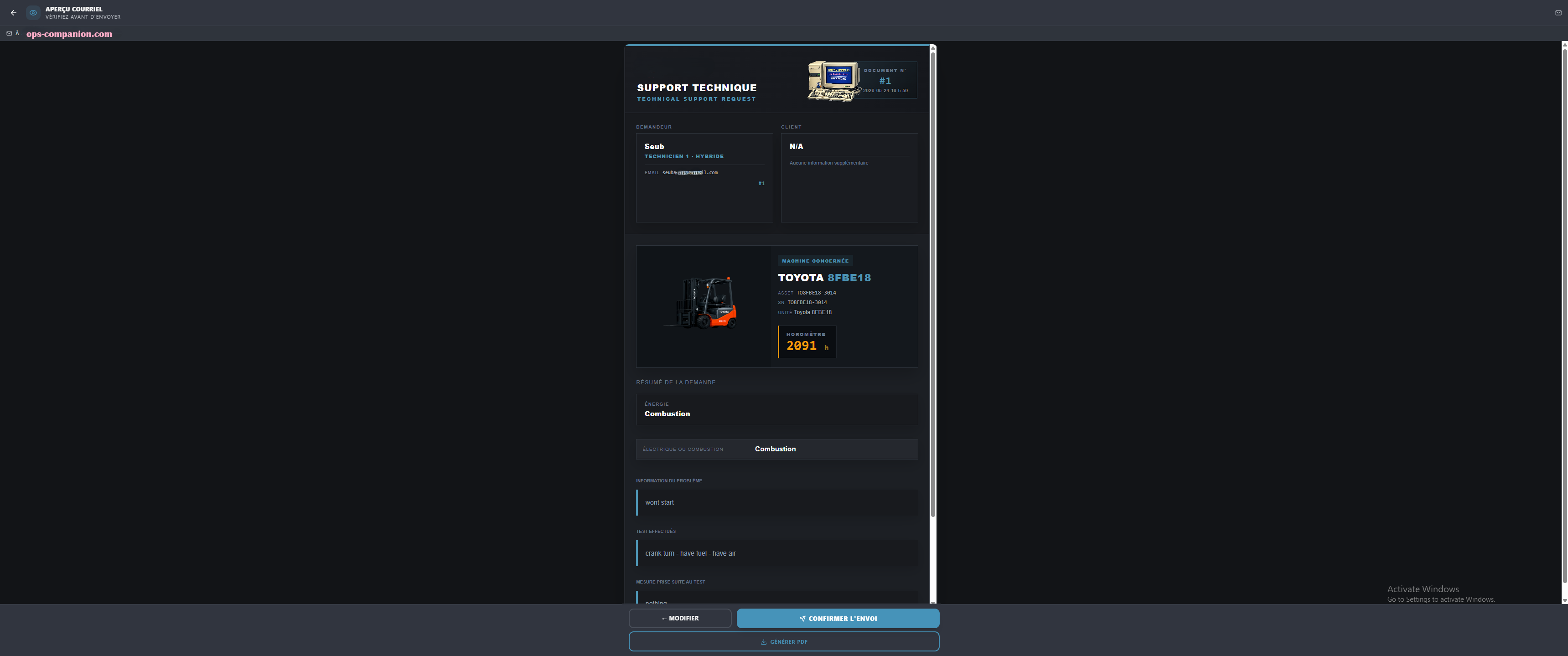Click the ÉLECTRIQUE OU COMBUSTION row
The width and height of the screenshot is (1568, 656).
pyautogui.click(x=776, y=449)
